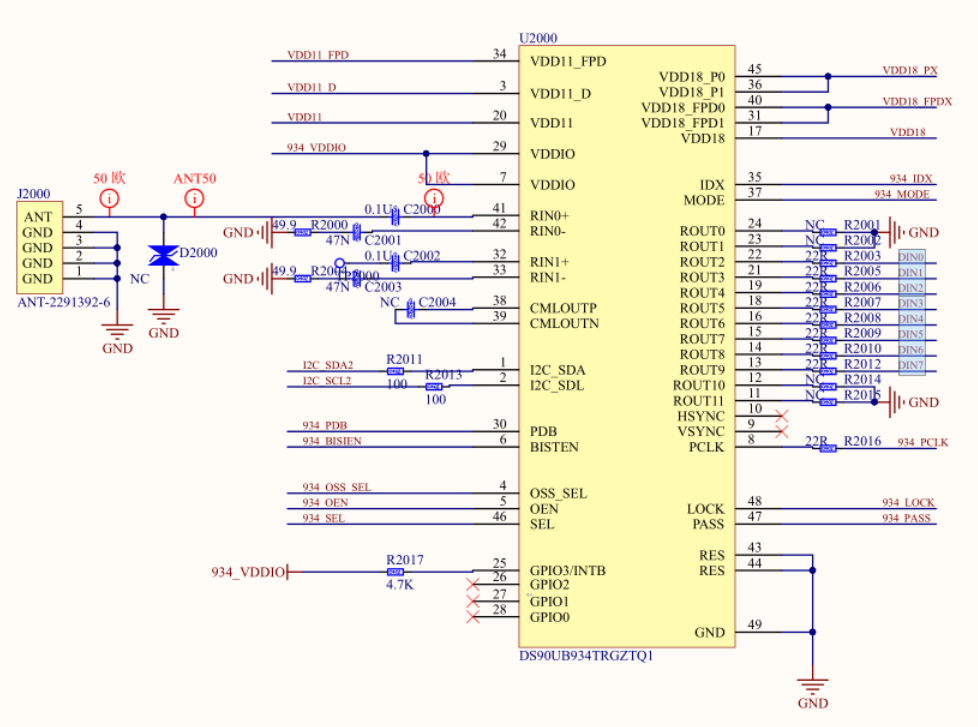This screenshot has width=978, height=727.
Task: Select resistor R2017 4.7K symbol
Action: (x=395, y=572)
